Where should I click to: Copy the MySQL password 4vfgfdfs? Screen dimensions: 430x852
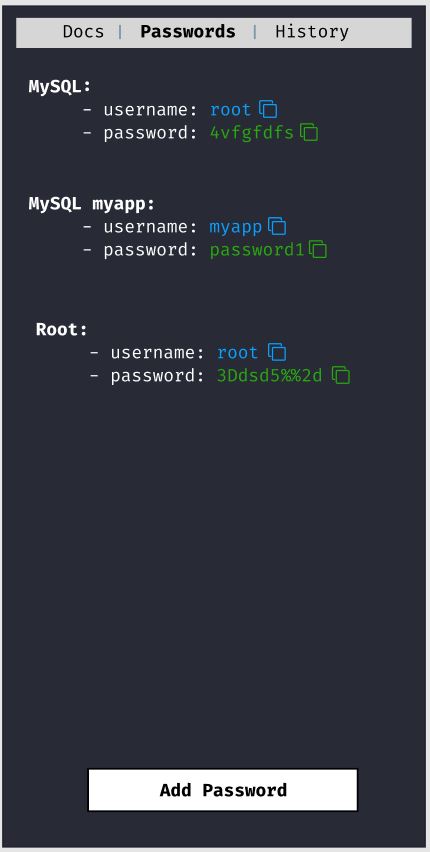pyautogui.click(x=309, y=133)
